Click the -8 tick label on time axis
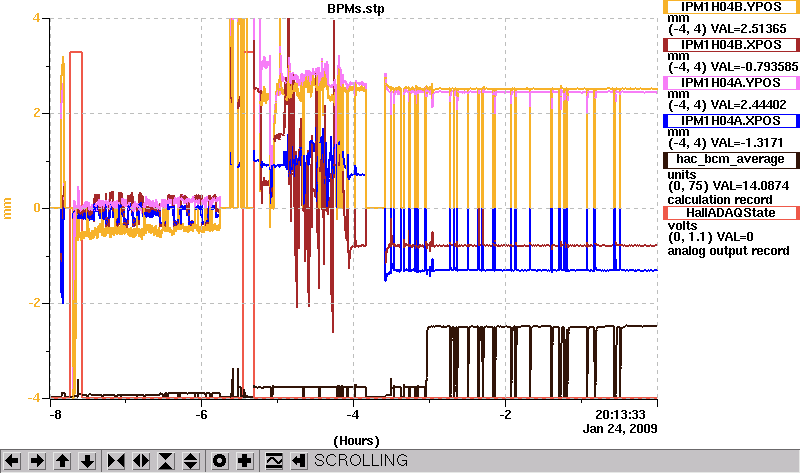The image size is (800, 473). 55,414
